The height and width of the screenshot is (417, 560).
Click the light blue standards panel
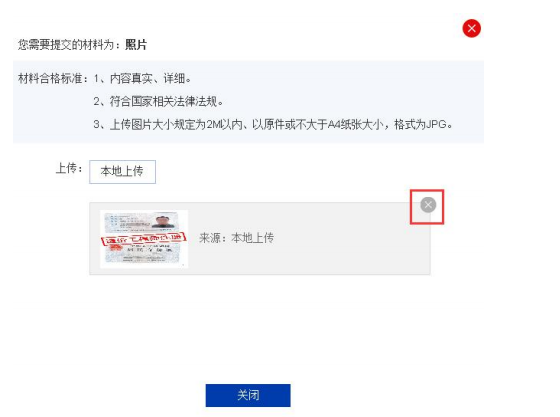(248, 101)
